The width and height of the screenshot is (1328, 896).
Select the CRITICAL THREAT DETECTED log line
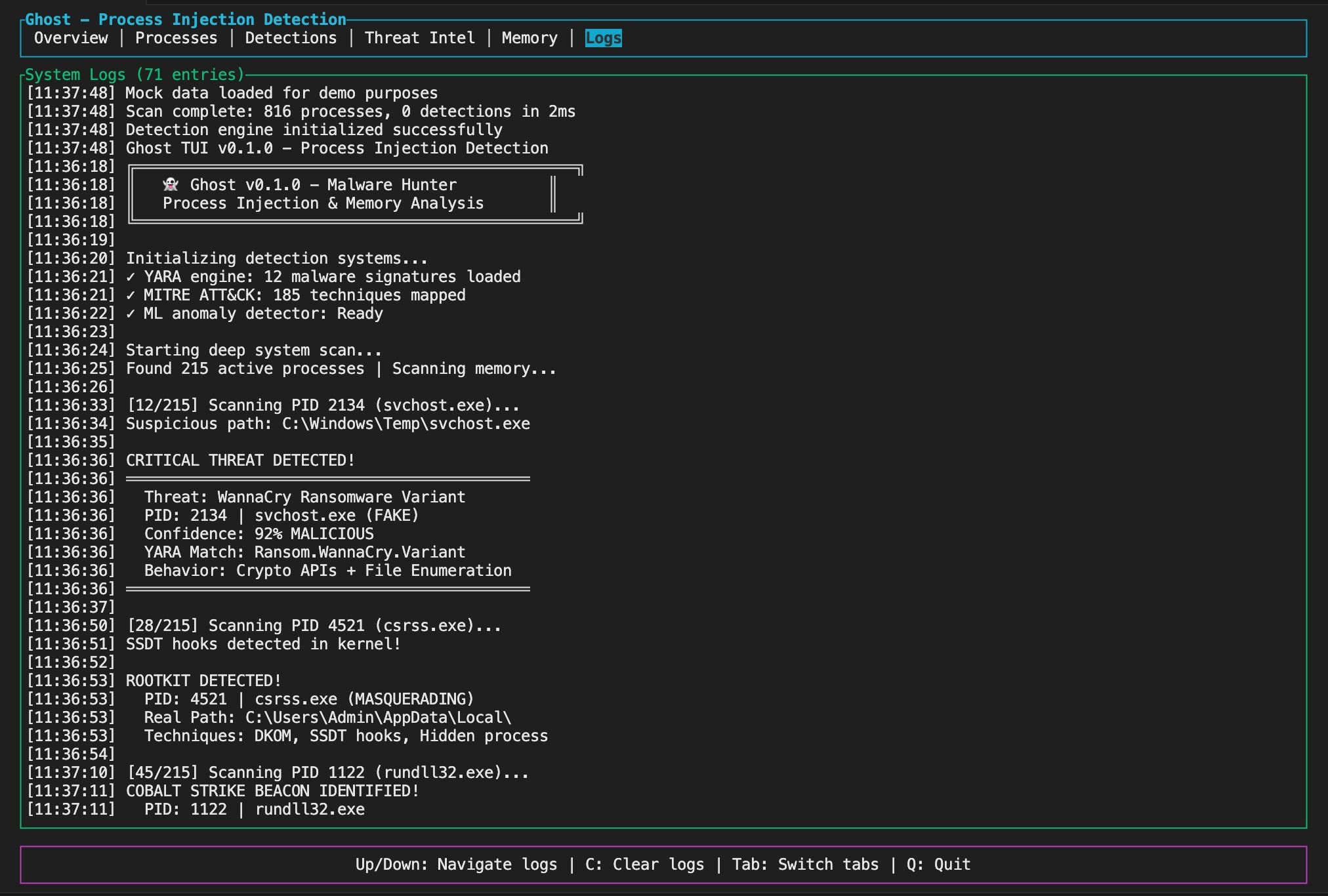pos(240,460)
